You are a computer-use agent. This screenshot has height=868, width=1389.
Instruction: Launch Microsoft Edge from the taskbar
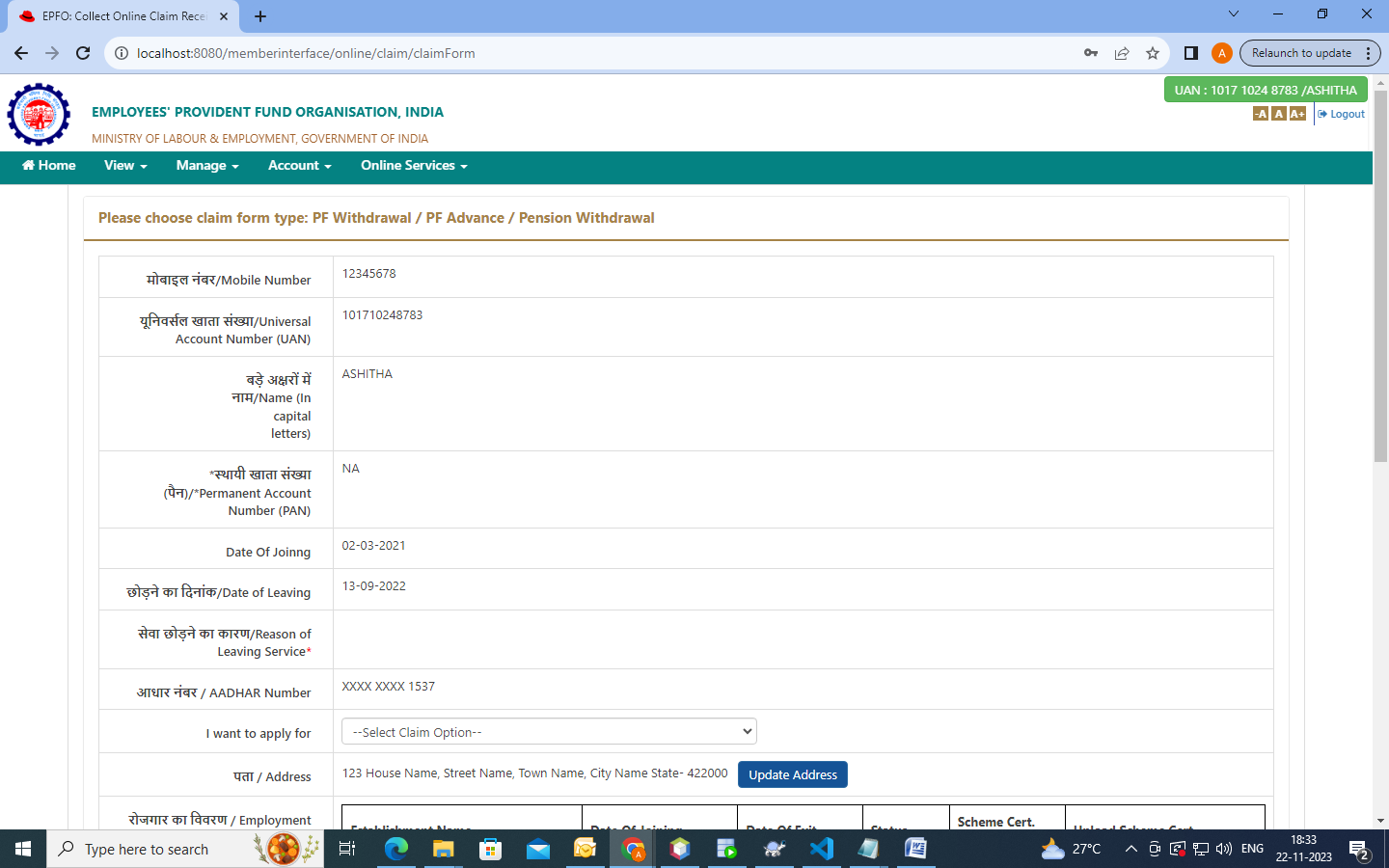(395, 849)
